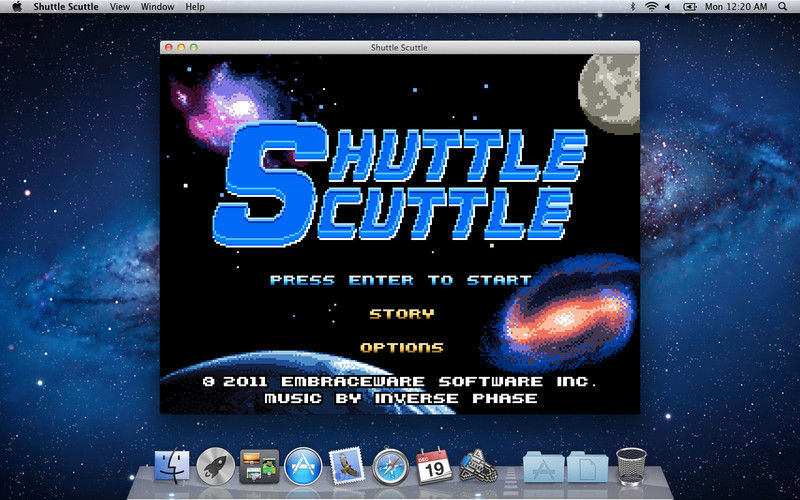Open Launchpad rocket icon in Dock
The width and height of the screenshot is (800, 500).
[216, 466]
